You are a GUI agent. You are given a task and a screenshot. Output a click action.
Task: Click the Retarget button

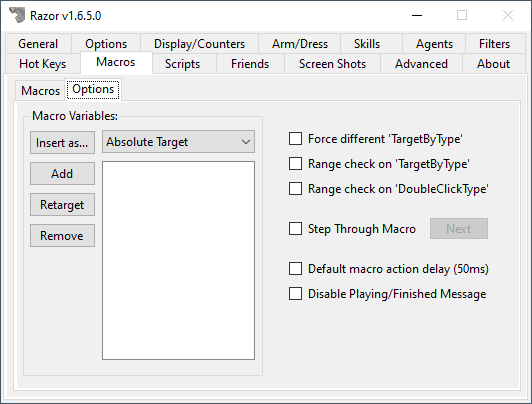62,205
